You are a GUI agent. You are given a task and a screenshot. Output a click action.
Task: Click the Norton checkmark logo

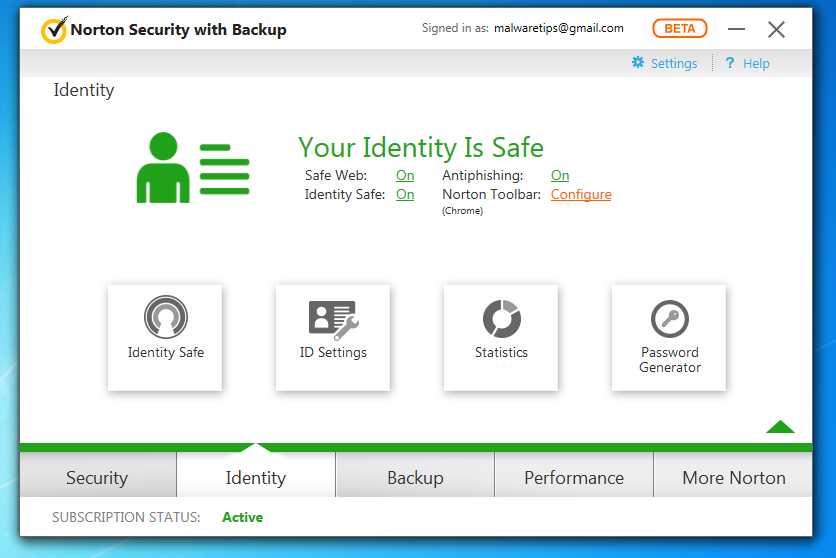(54, 30)
